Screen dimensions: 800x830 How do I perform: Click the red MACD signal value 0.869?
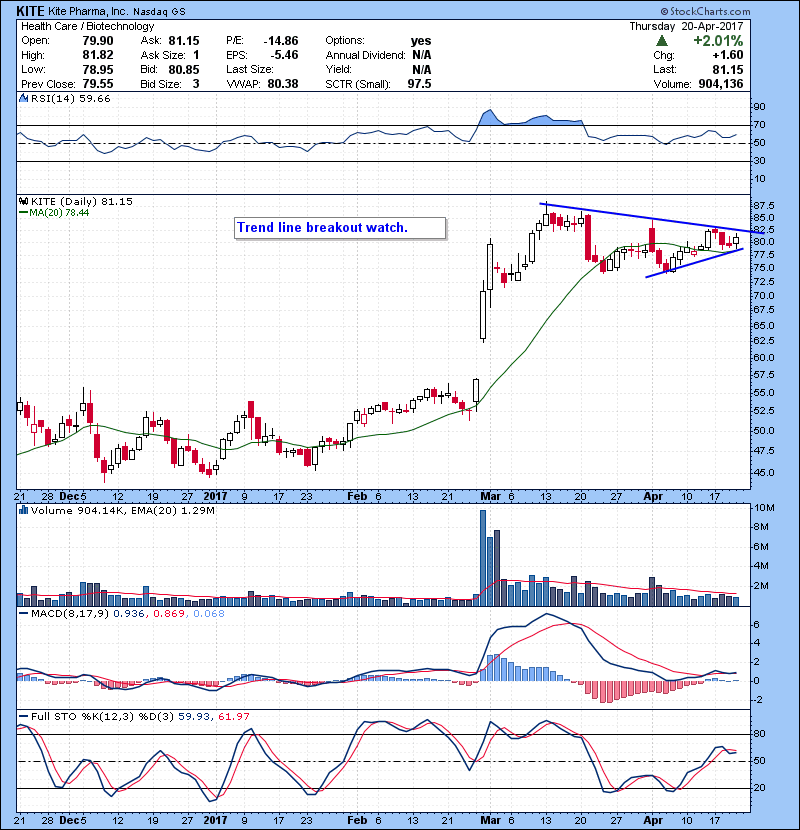[169, 614]
